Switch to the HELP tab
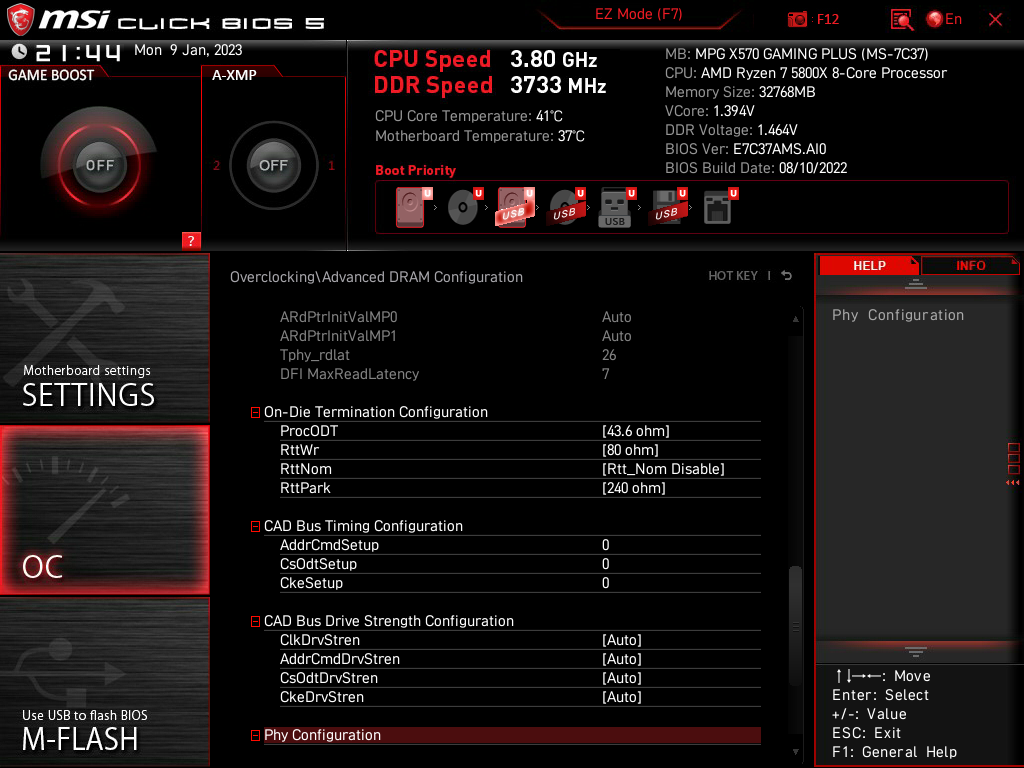This screenshot has height=768, width=1024. tap(869, 265)
